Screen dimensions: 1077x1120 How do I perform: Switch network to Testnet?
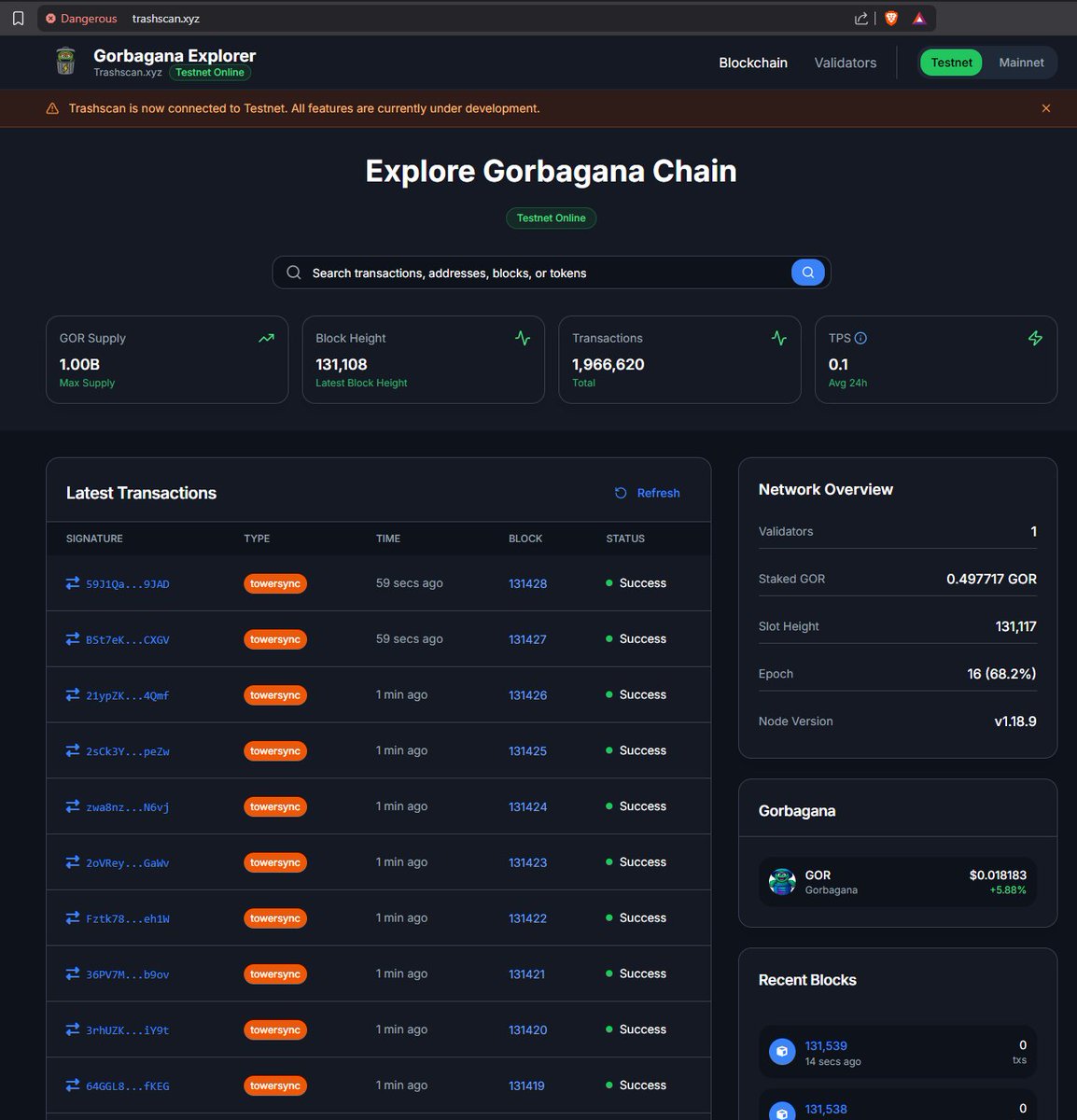[x=951, y=63]
